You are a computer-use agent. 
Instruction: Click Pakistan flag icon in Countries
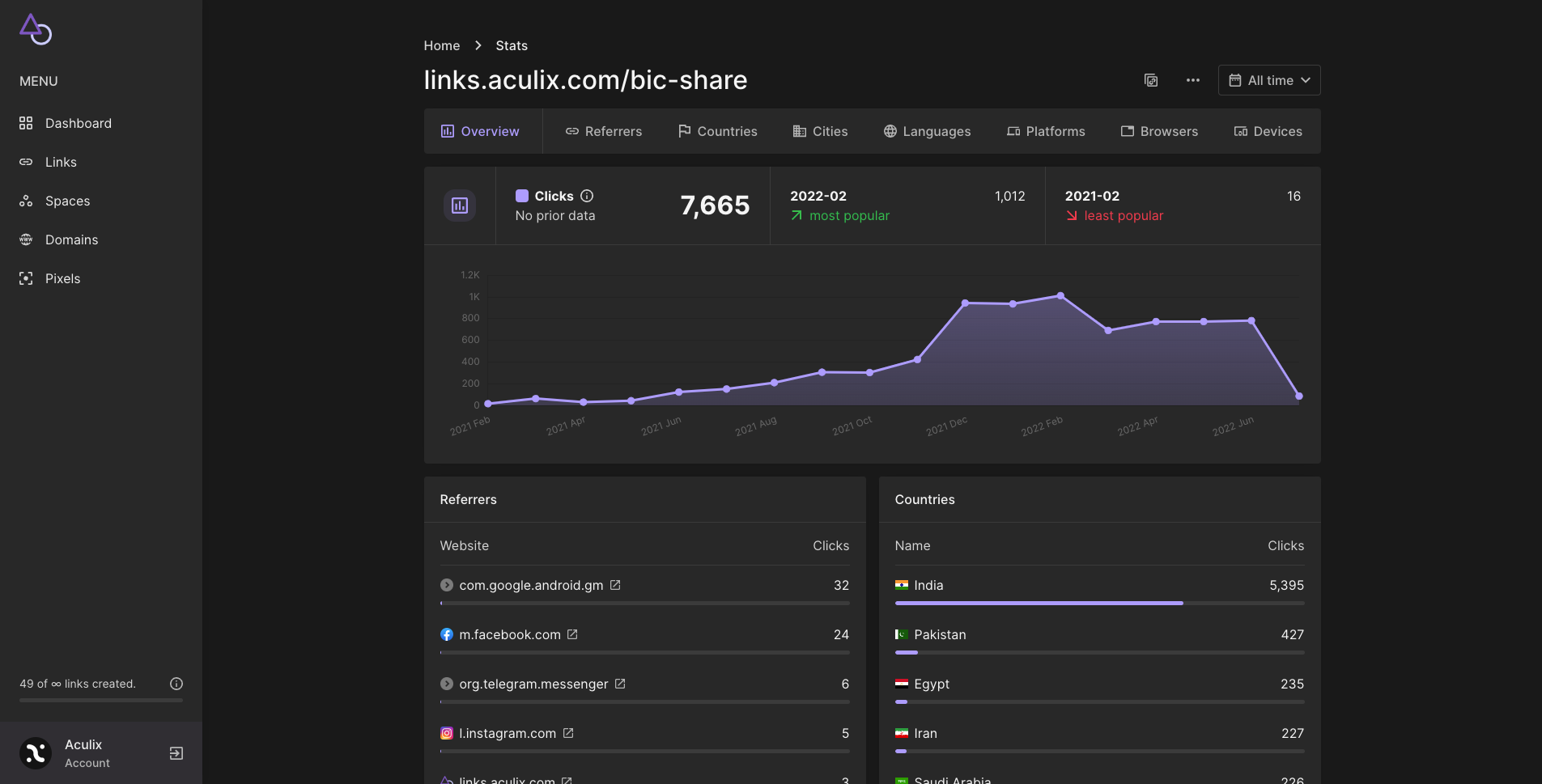tap(902, 634)
